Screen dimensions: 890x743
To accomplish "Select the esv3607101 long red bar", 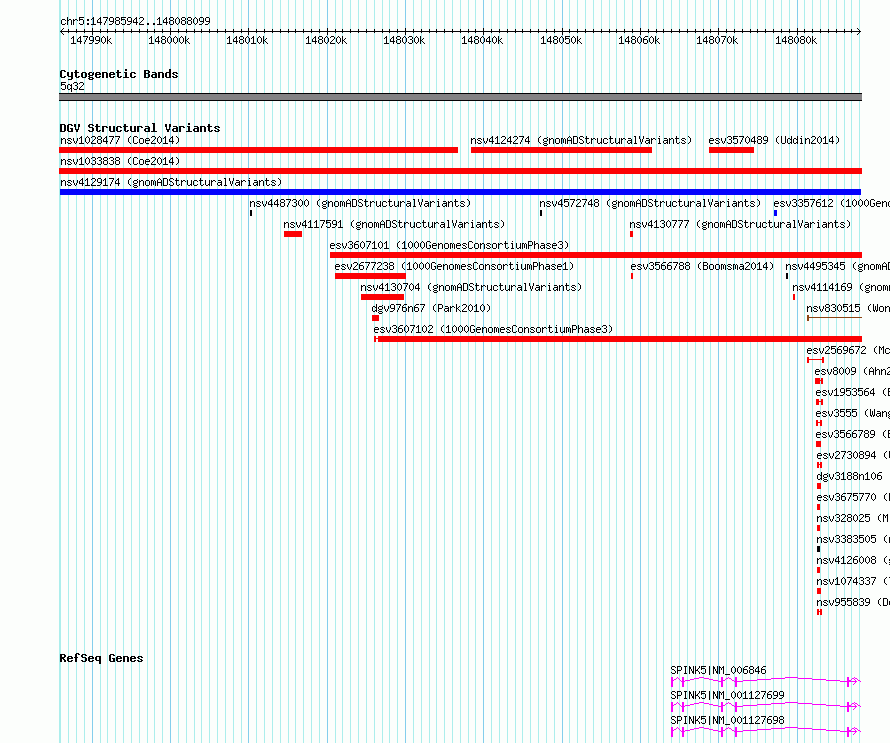I will (x=596, y=255).
